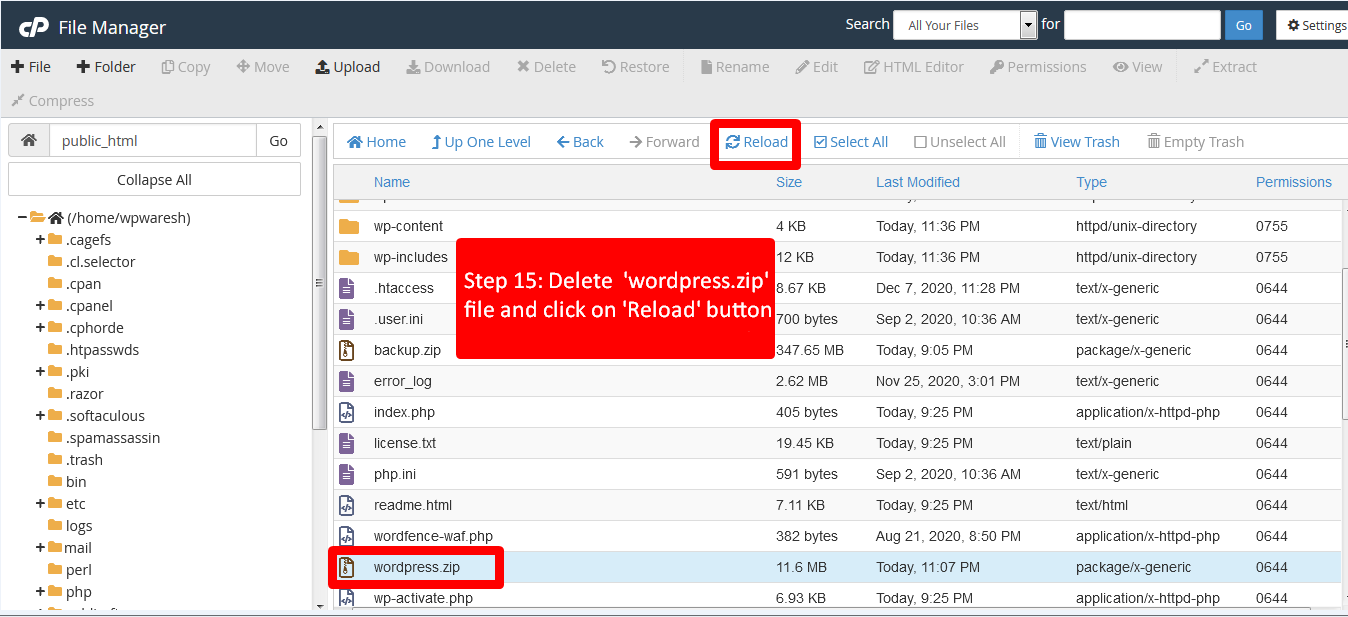Expand the php tree folder
The height and width of the screenshot is (617, 1348).
click(41, 591)
